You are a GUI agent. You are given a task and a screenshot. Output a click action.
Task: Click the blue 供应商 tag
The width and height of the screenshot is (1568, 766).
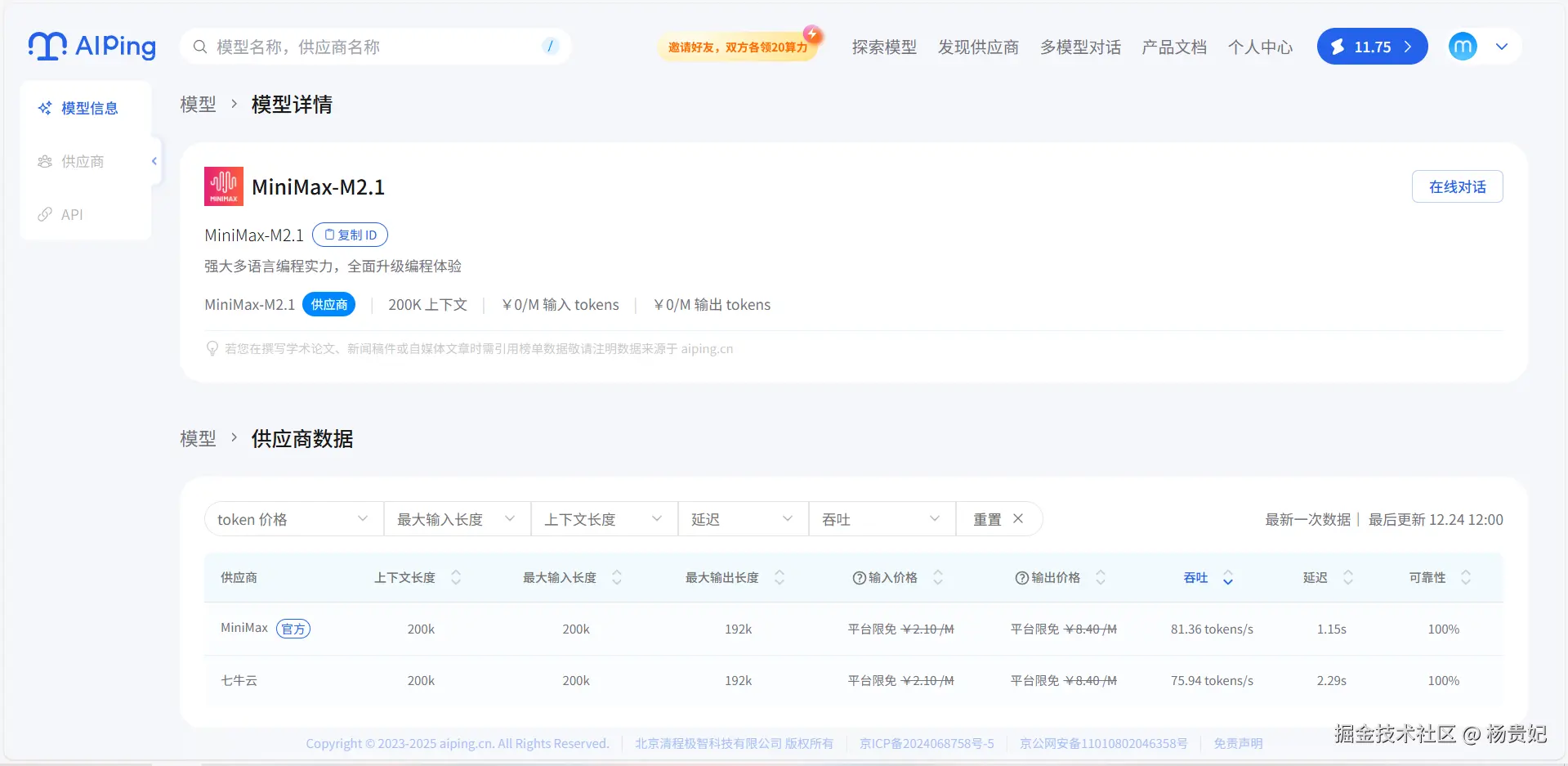pos(328,304)
